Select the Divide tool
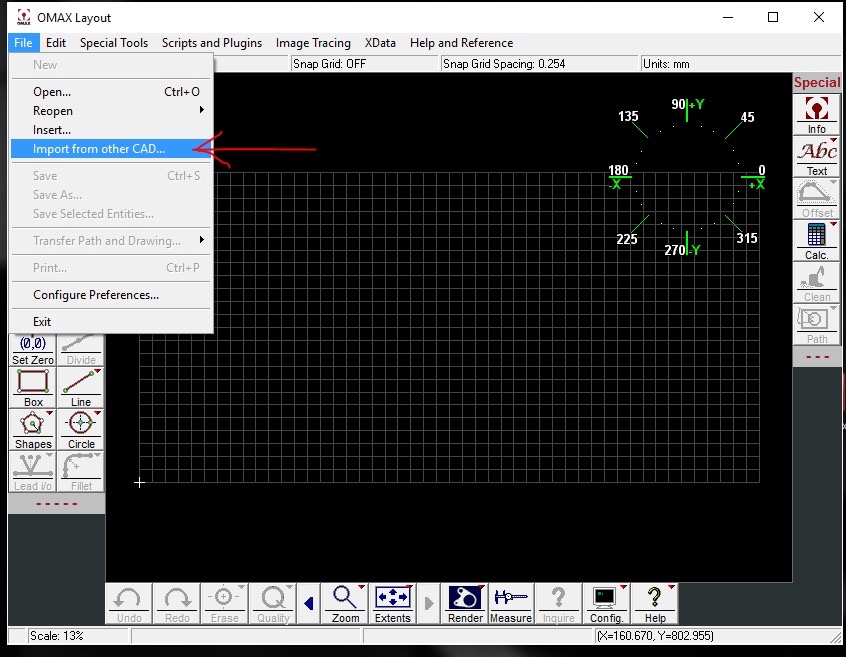Screen dimensions: 846x657 coord(80,350)
